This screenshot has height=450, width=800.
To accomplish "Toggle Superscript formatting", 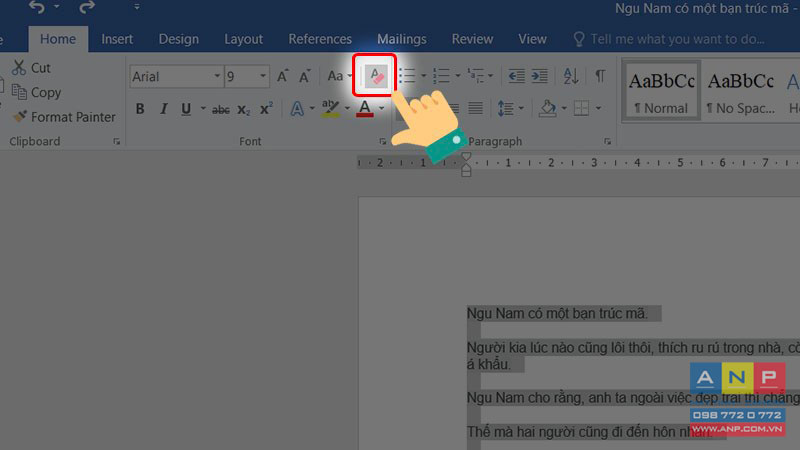I will click(266, 109).
